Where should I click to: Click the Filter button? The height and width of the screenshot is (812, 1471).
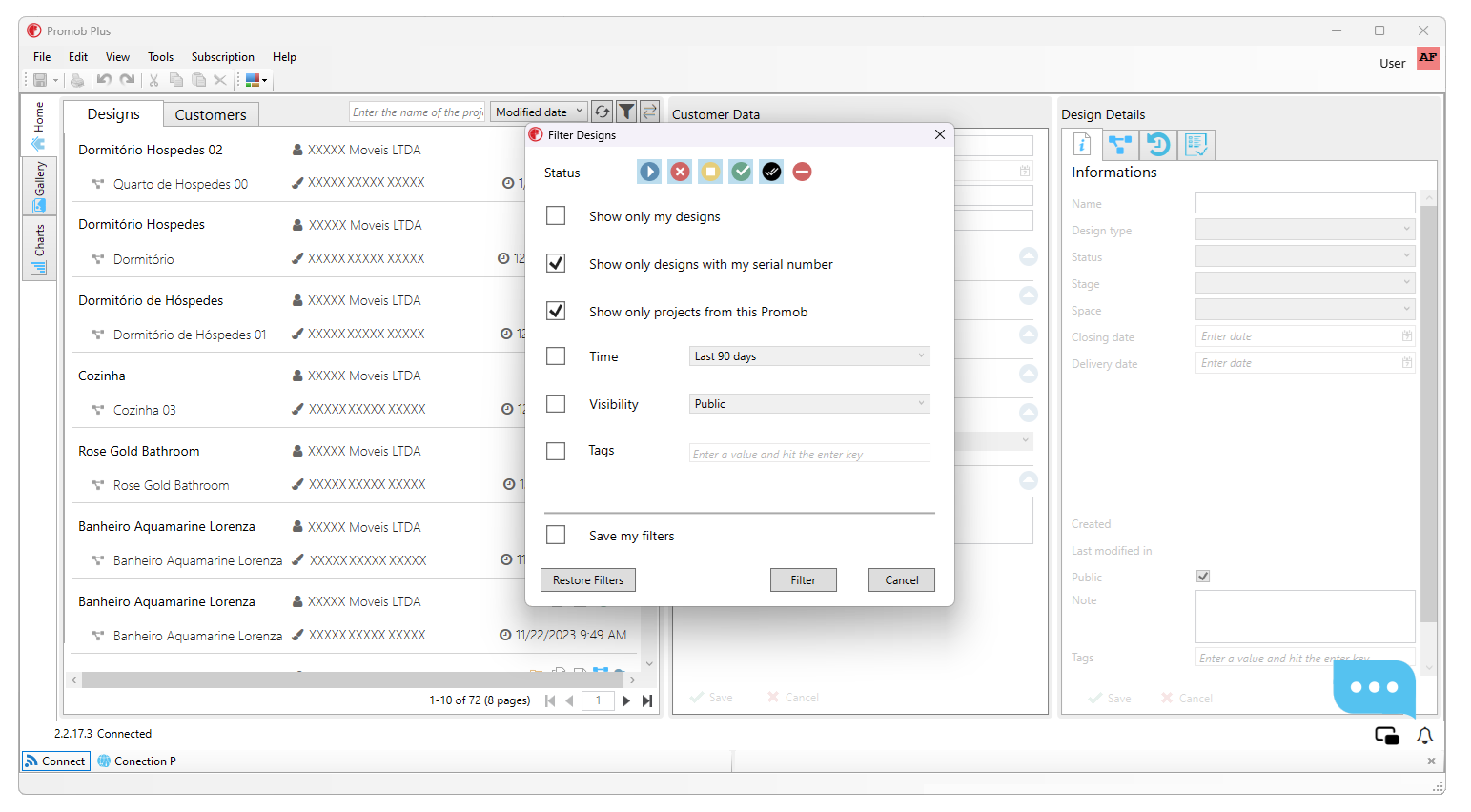(804, 579)
